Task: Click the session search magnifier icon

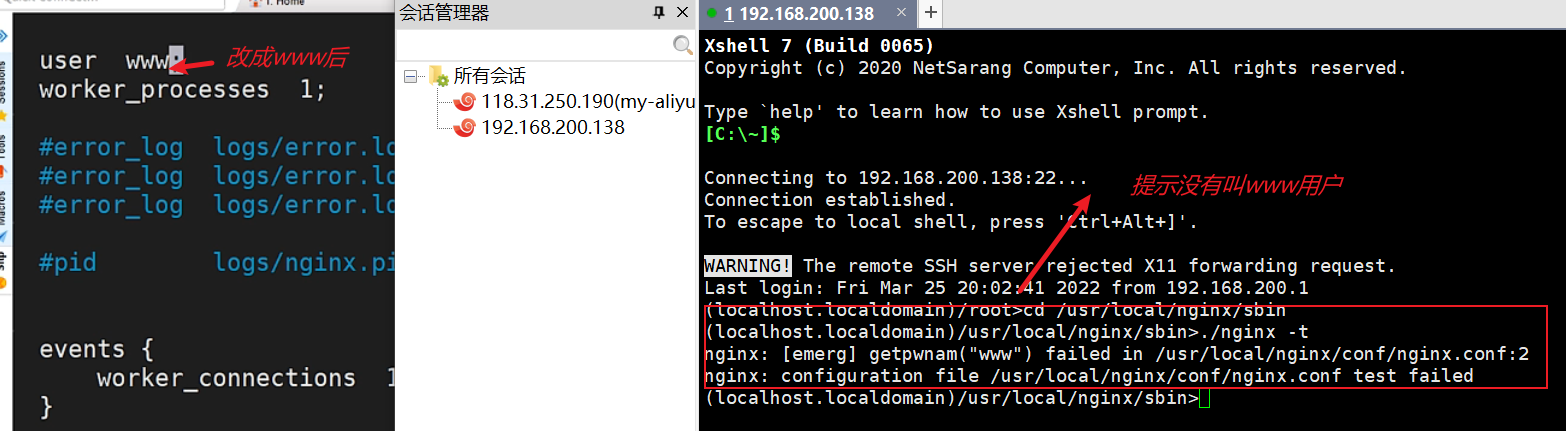Action: (683, 45)
